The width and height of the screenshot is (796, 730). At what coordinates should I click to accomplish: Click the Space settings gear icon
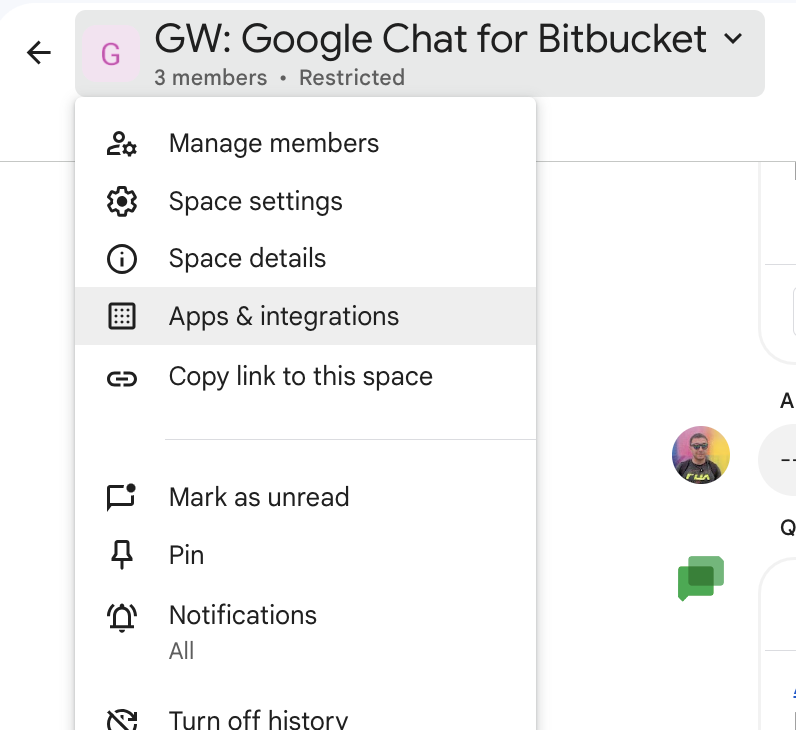[121, 201]
